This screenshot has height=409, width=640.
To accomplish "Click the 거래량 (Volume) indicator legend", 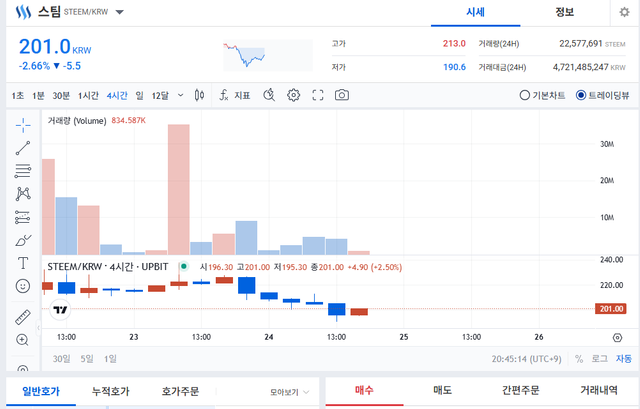I will point(77,121).
